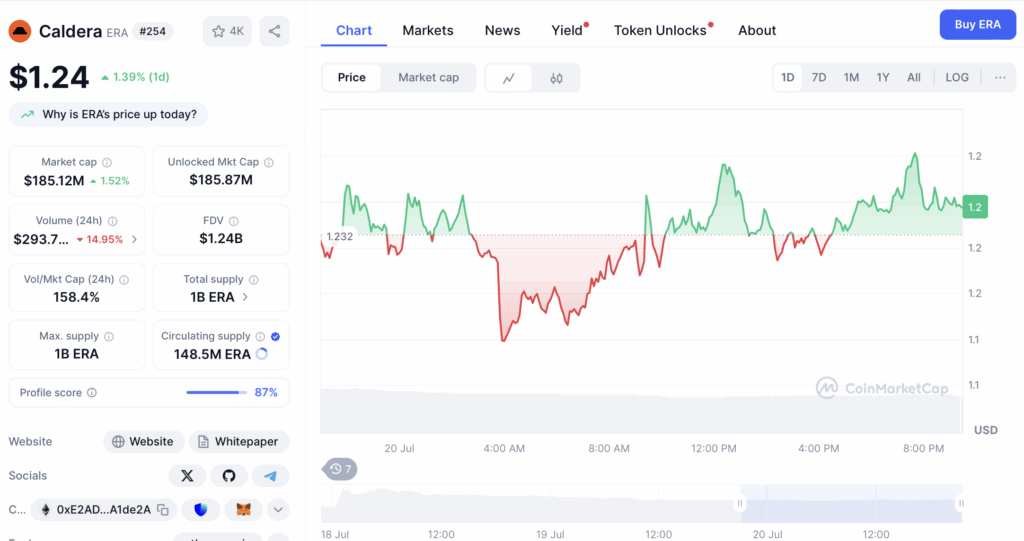
Task: Click the Max. supply info icon
Action: pyautogui.click(x=108, y=336)
